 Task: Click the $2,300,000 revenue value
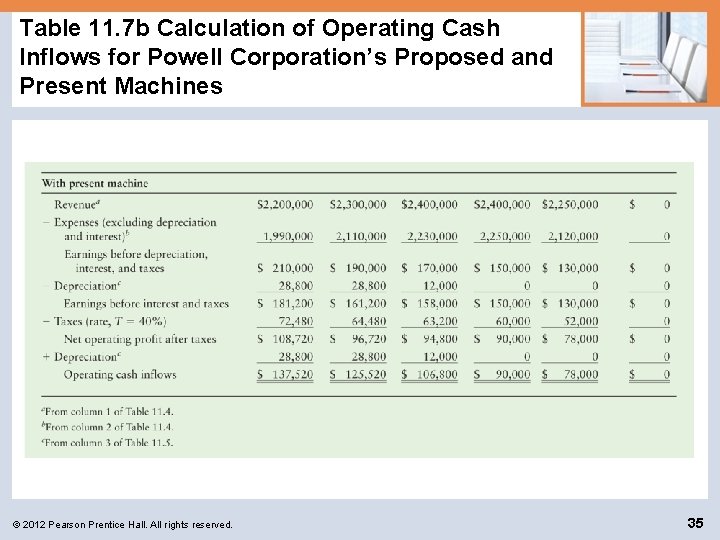(358, 204)
